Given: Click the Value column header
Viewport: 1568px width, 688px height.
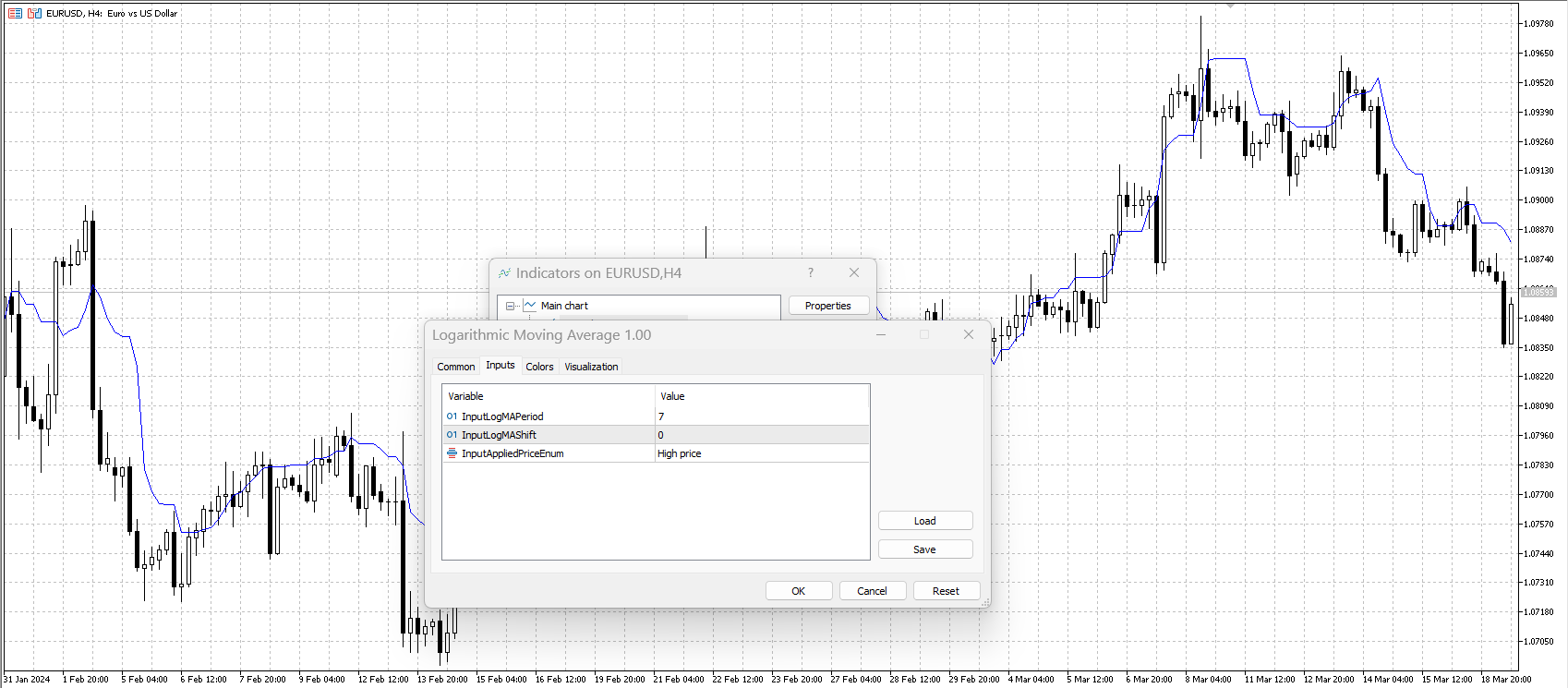Looking at the screenshot, I should coord(762,396).
